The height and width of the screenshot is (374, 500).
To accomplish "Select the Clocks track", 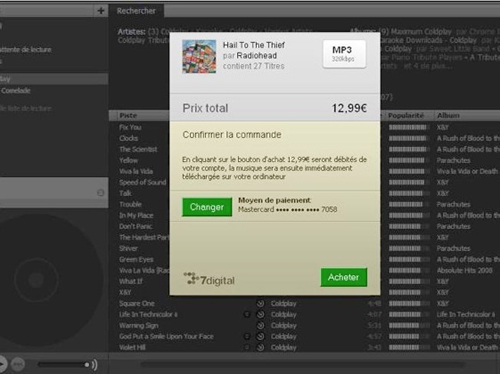I will (x=129, y=138).
